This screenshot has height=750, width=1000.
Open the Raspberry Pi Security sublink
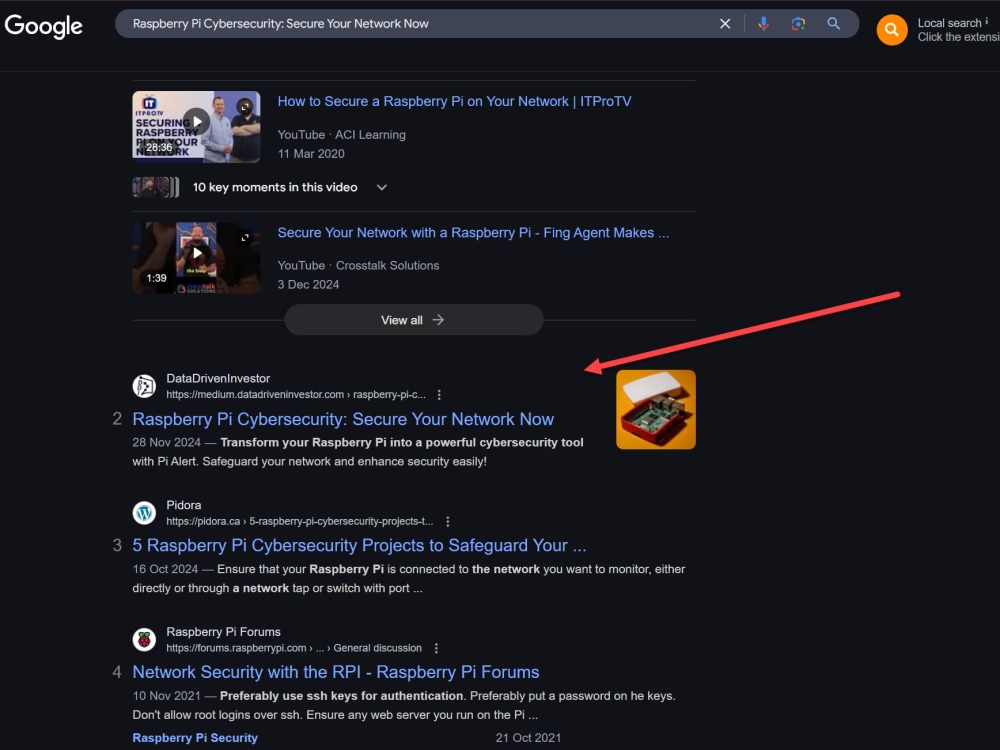(195, 738)
